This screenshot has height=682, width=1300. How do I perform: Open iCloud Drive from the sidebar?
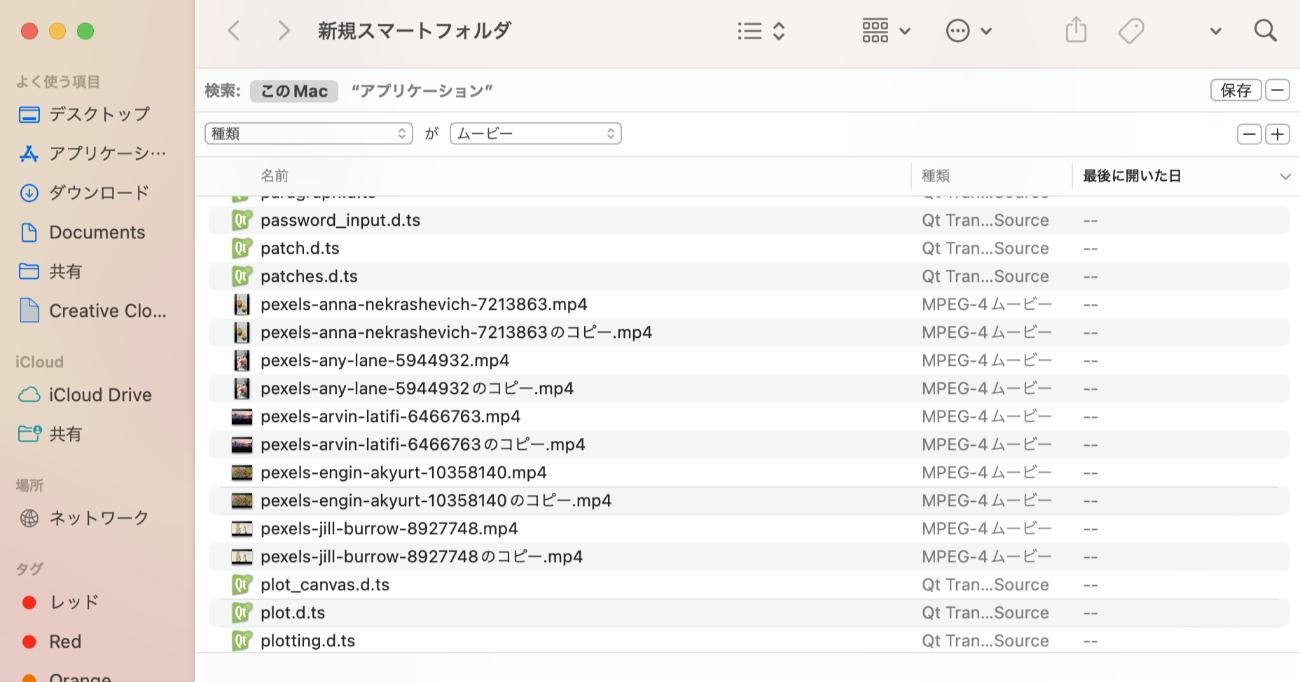tap(100, 394)
